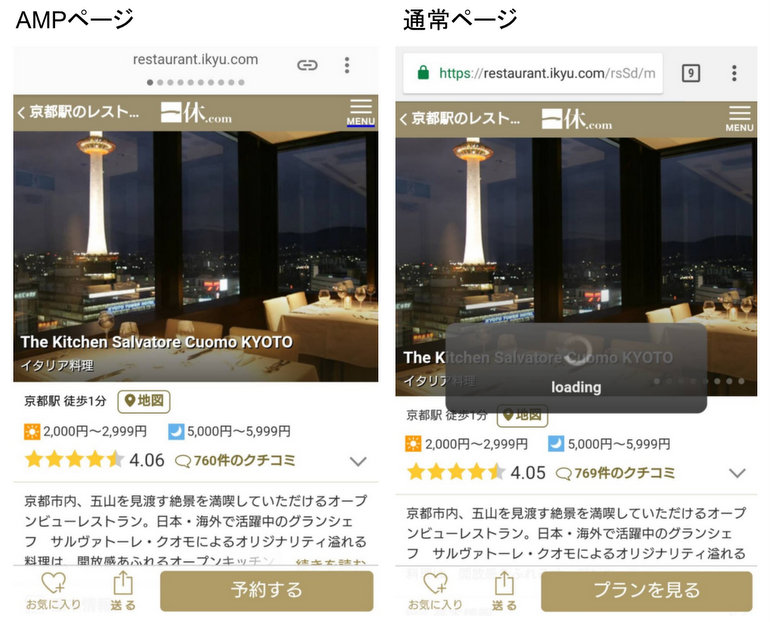Open the 地図 map button on AMP page
Viewport: 770px width, 622px height.
pos(144,402)
